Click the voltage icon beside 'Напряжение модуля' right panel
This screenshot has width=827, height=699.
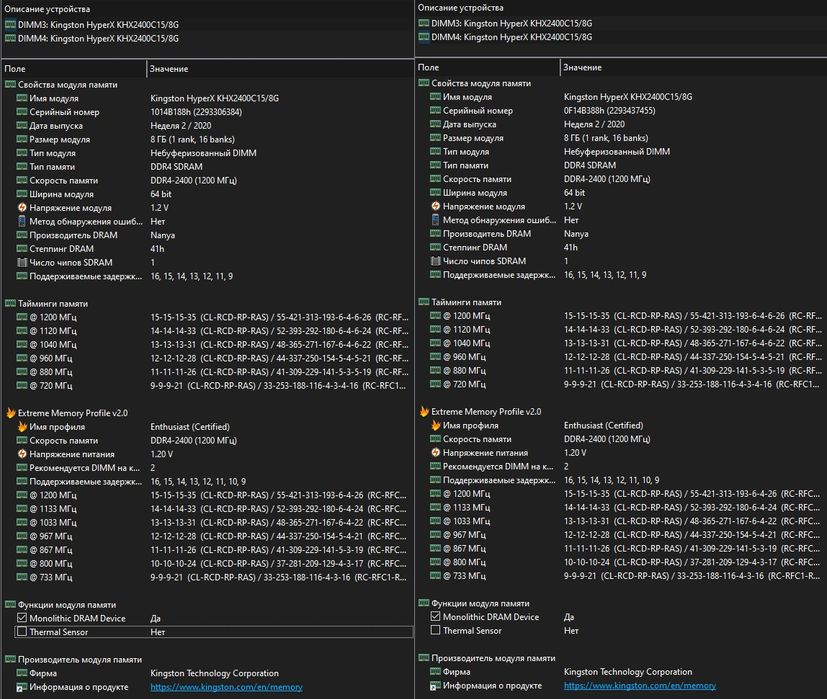point(435,206)
